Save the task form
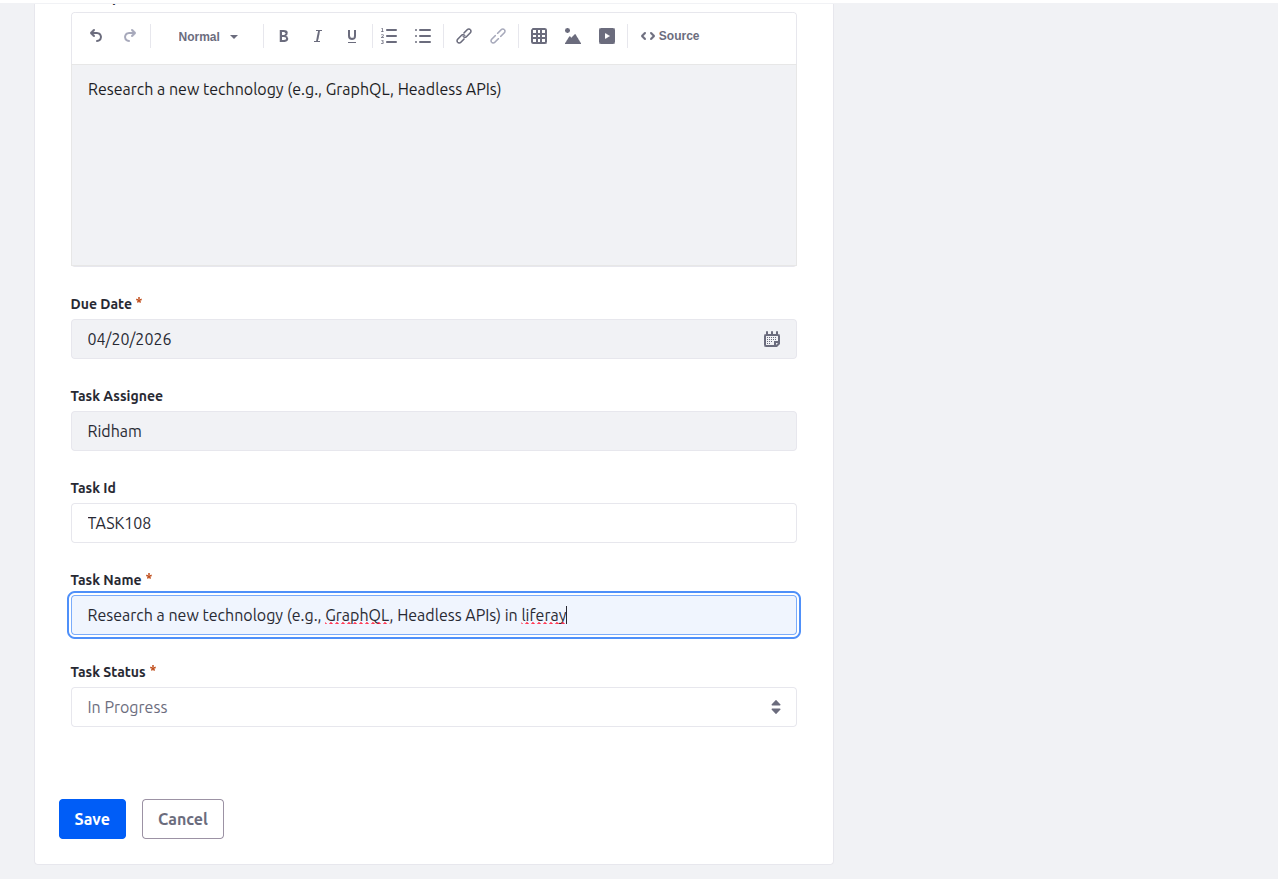 click(92, 819)
